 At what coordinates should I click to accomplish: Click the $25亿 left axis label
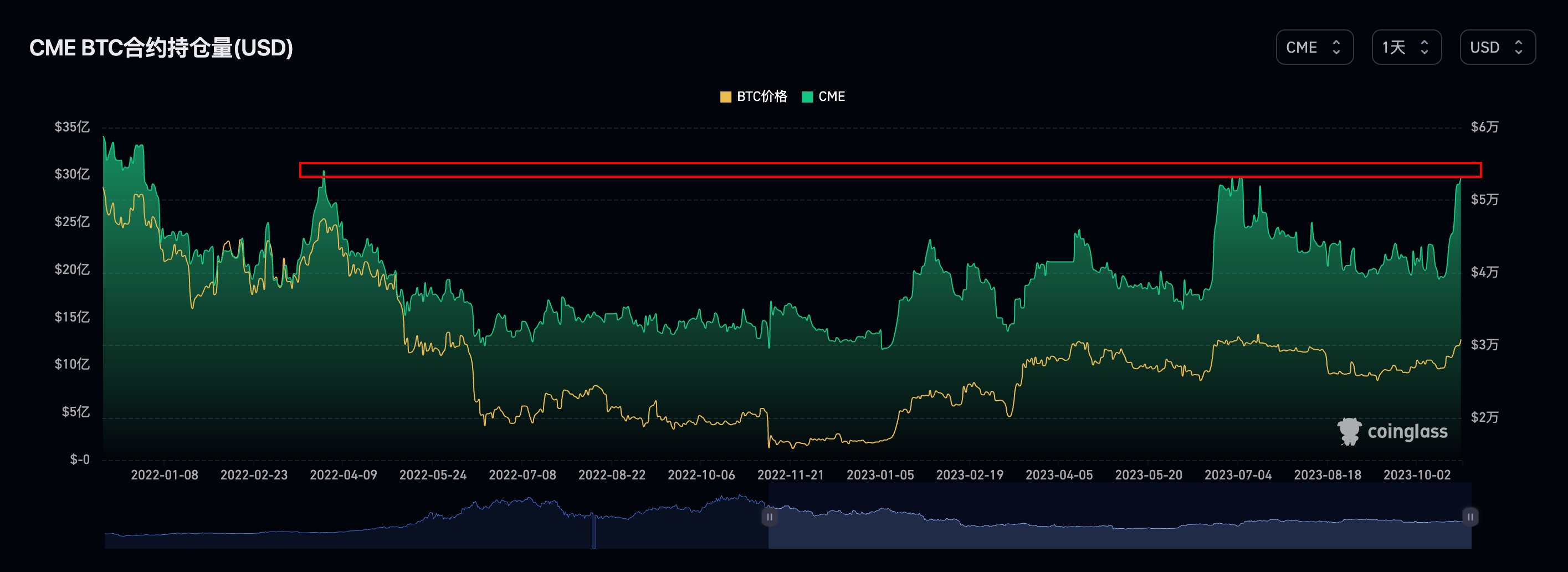pos(72,222)
